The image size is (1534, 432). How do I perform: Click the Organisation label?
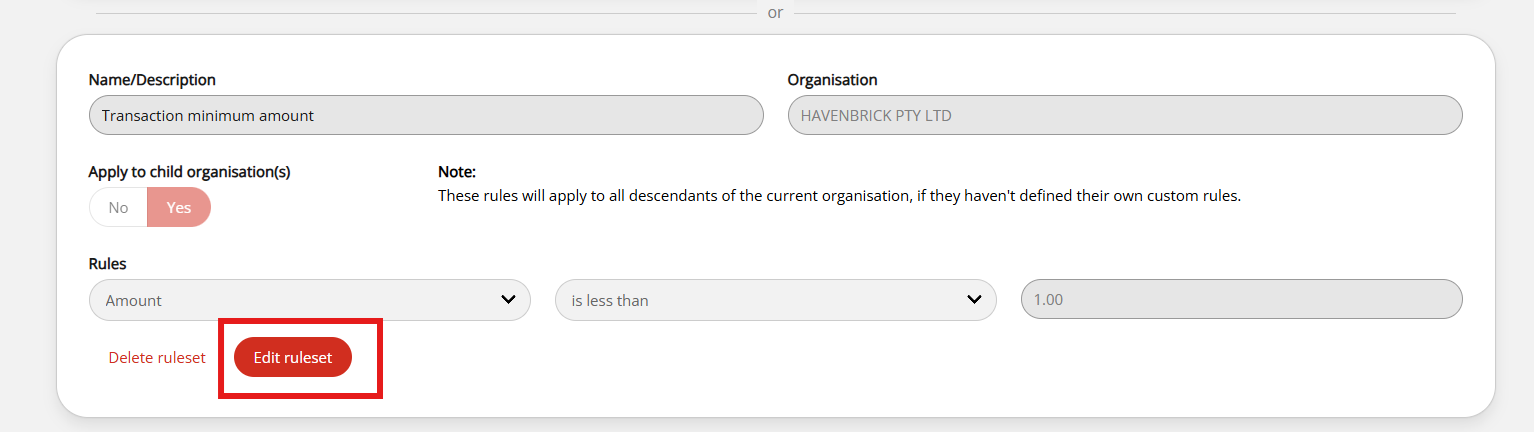pyautogui.click(x=832, y=79)
